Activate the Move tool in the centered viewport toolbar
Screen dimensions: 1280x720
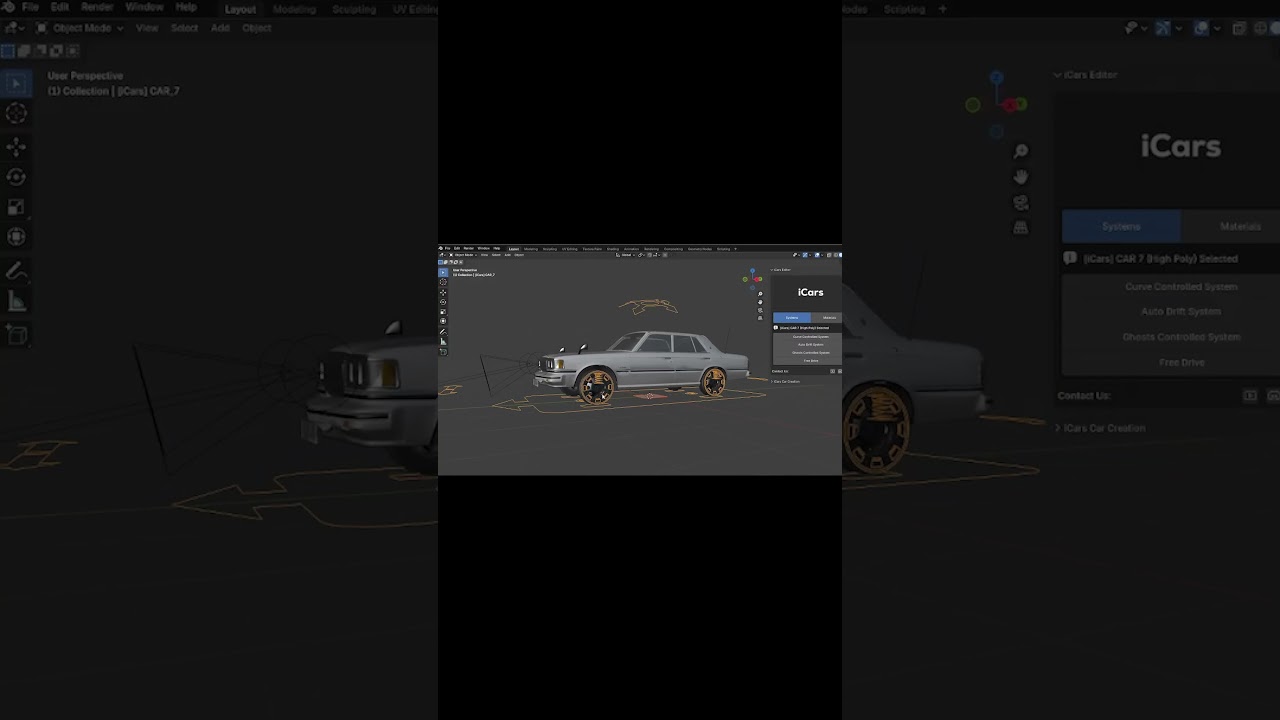443,293
